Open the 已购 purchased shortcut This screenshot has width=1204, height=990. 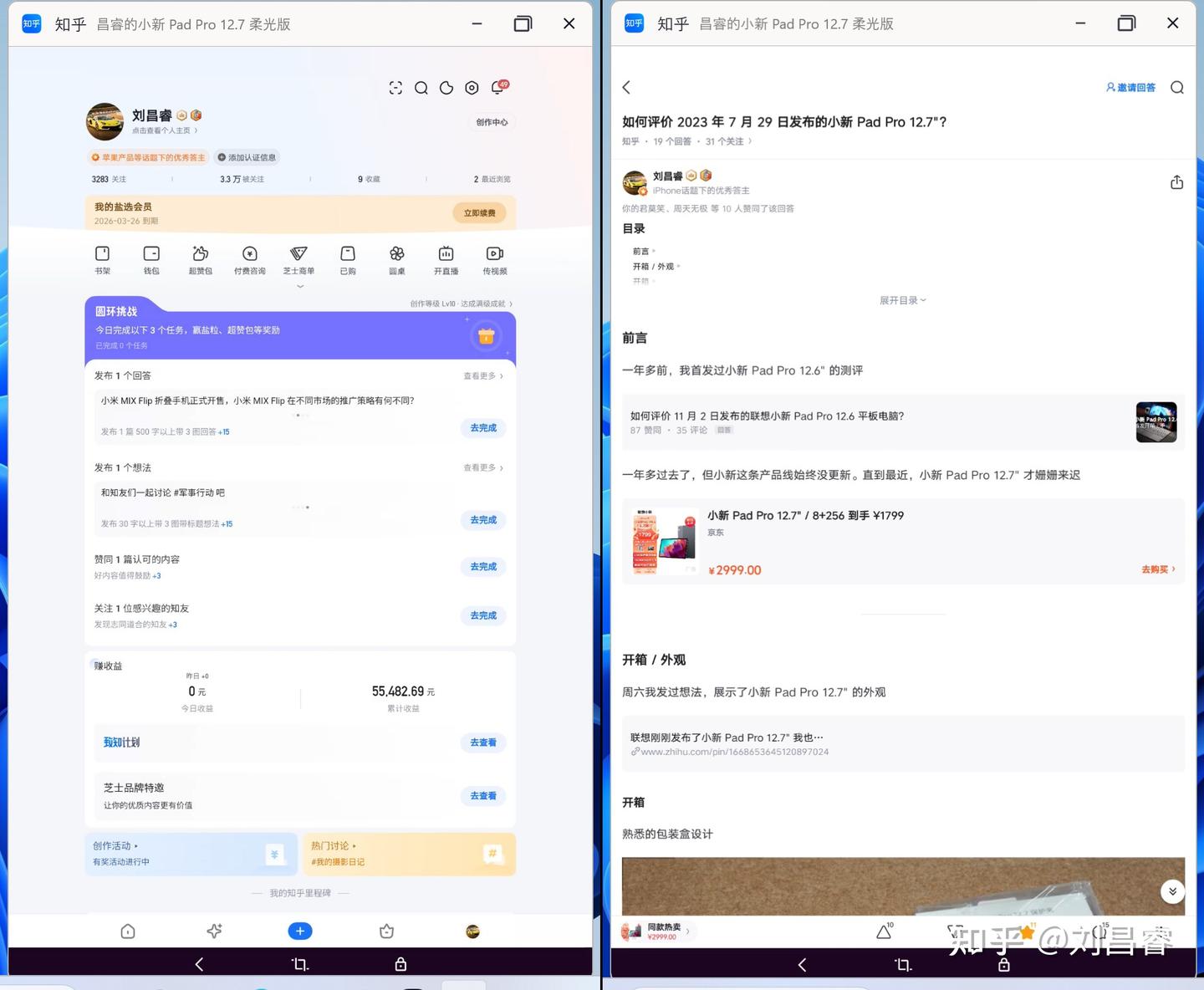tap(348, 260)
